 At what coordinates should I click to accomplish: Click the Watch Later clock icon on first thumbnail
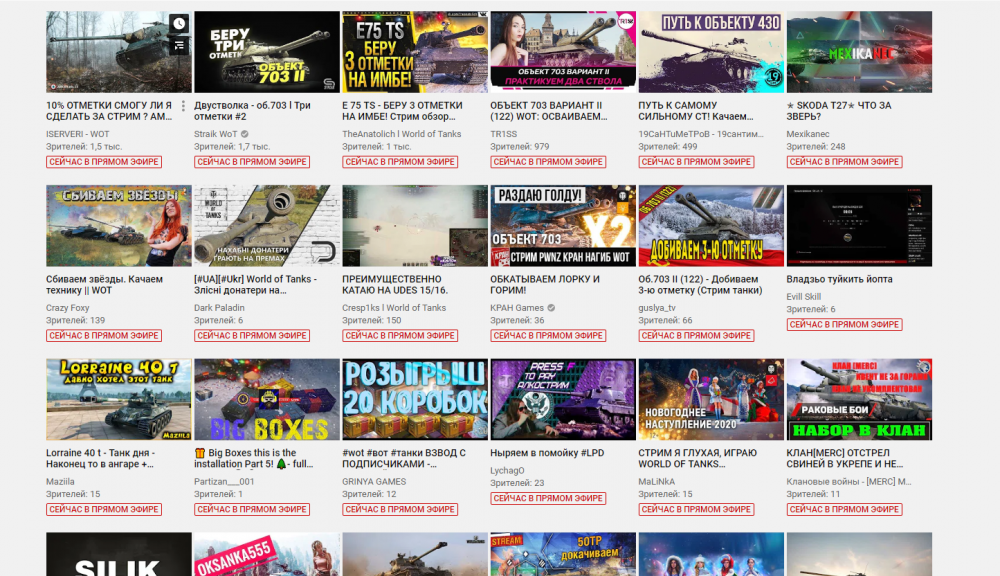pos(179,23)
